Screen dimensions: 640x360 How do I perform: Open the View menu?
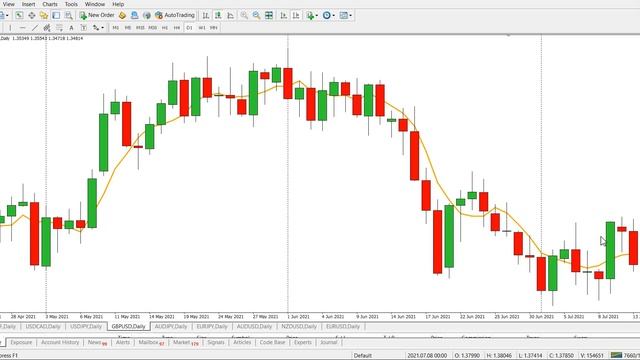pyautogui.click(x=8, y=4)
